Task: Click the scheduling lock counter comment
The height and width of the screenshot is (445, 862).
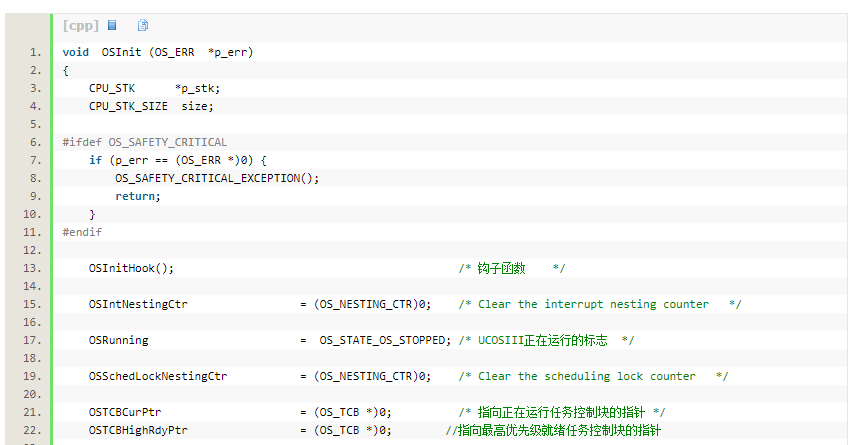Action: (x=594, y=376)
